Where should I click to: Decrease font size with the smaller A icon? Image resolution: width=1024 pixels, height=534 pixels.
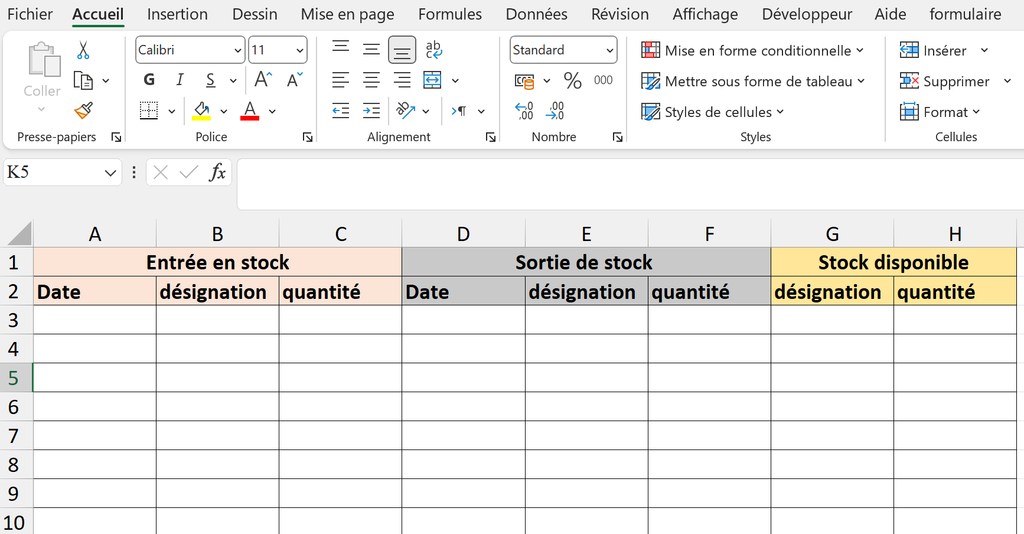[295, 80]
